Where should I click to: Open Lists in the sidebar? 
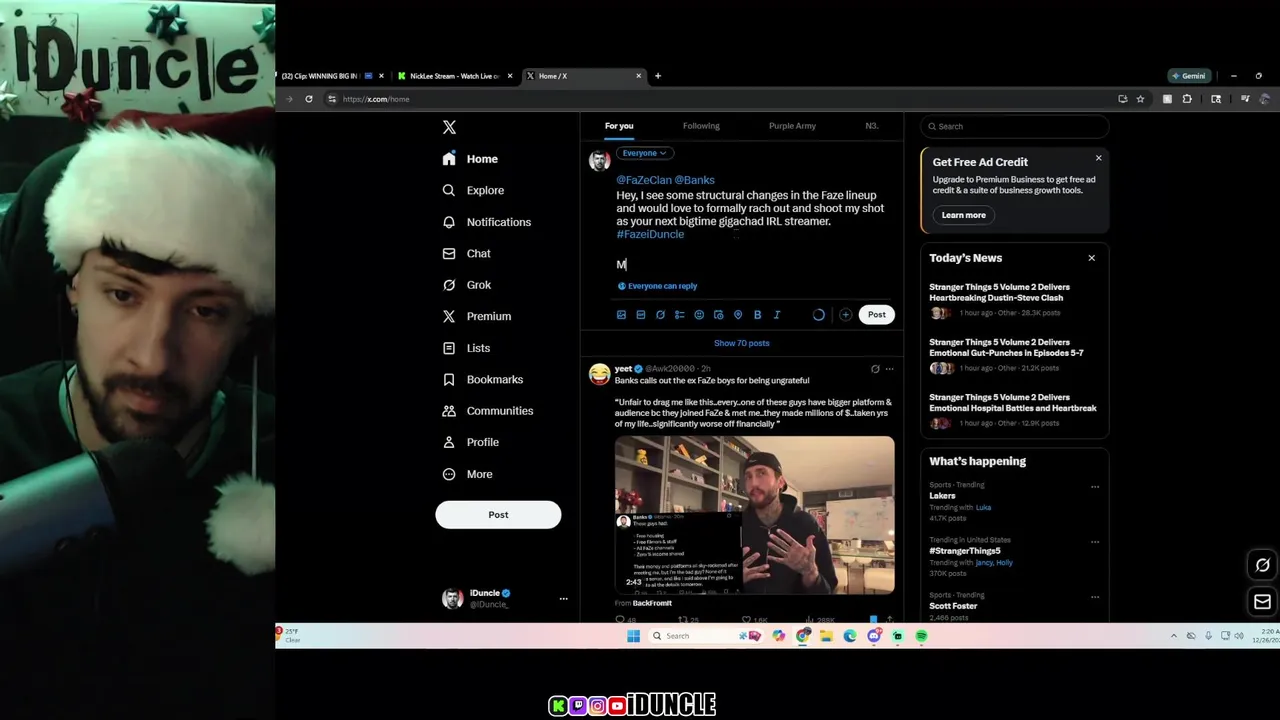[x=466, y=348]
